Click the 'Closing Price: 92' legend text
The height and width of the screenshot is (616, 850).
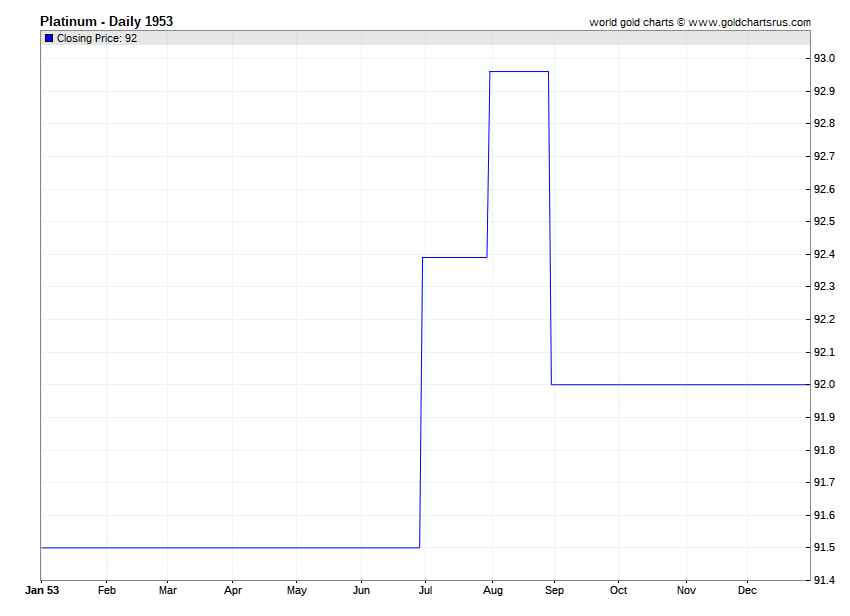tap(97, 38)
